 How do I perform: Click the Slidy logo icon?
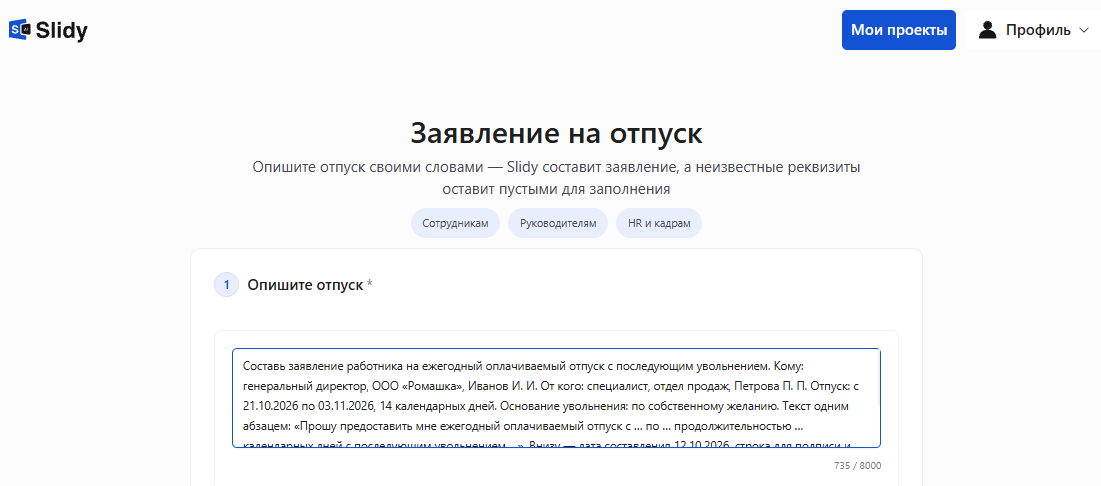pos(20,29)
